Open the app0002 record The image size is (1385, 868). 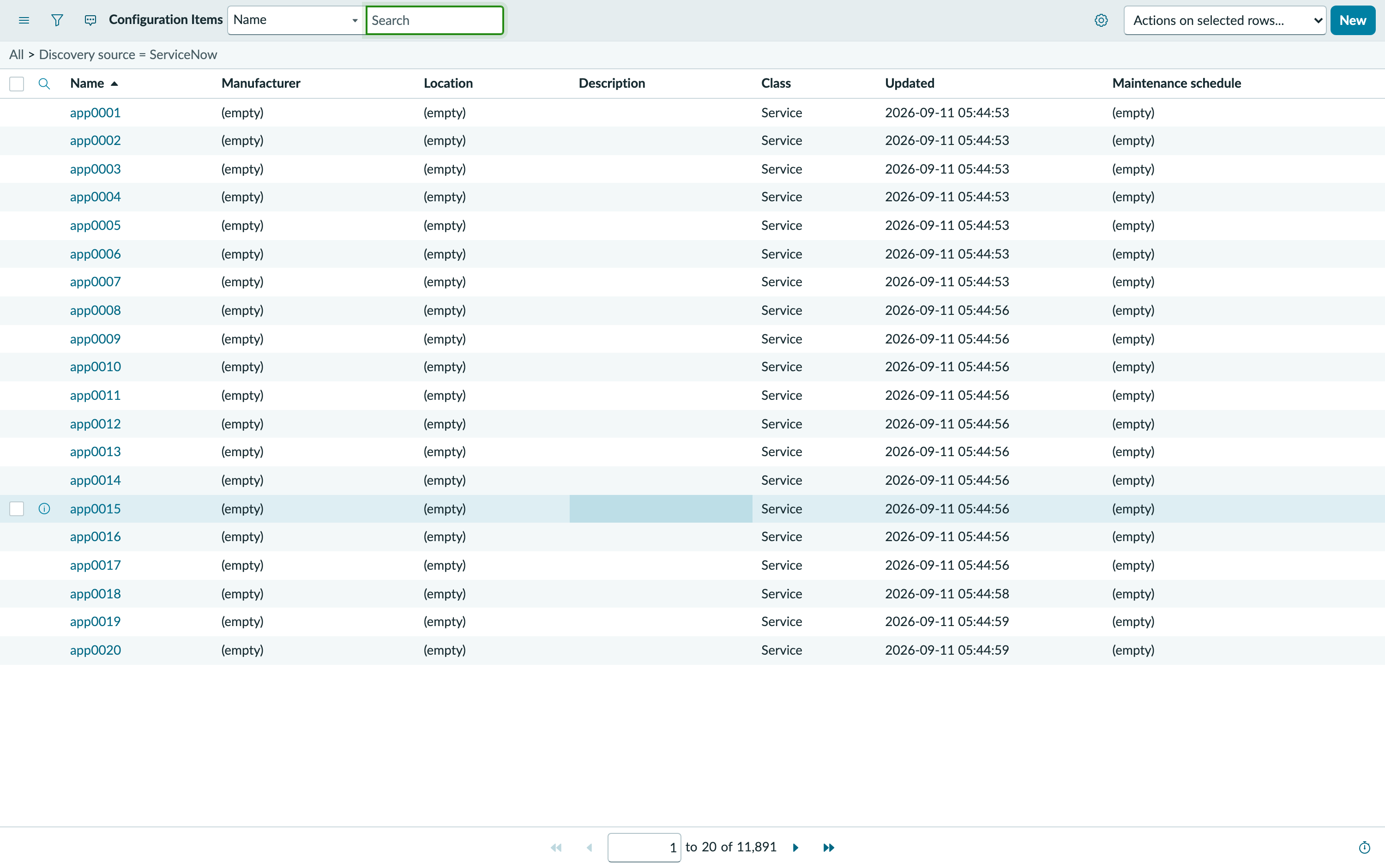click(95, 141)
